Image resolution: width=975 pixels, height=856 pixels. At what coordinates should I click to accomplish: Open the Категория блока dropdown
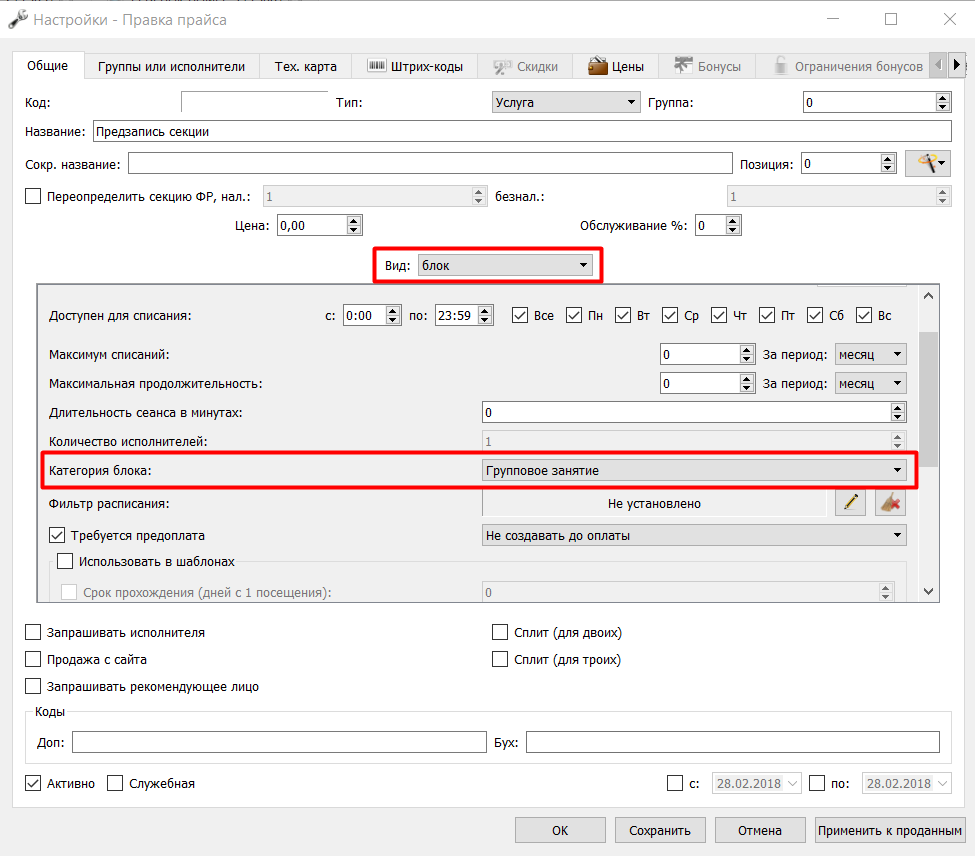tap(694, 471)
